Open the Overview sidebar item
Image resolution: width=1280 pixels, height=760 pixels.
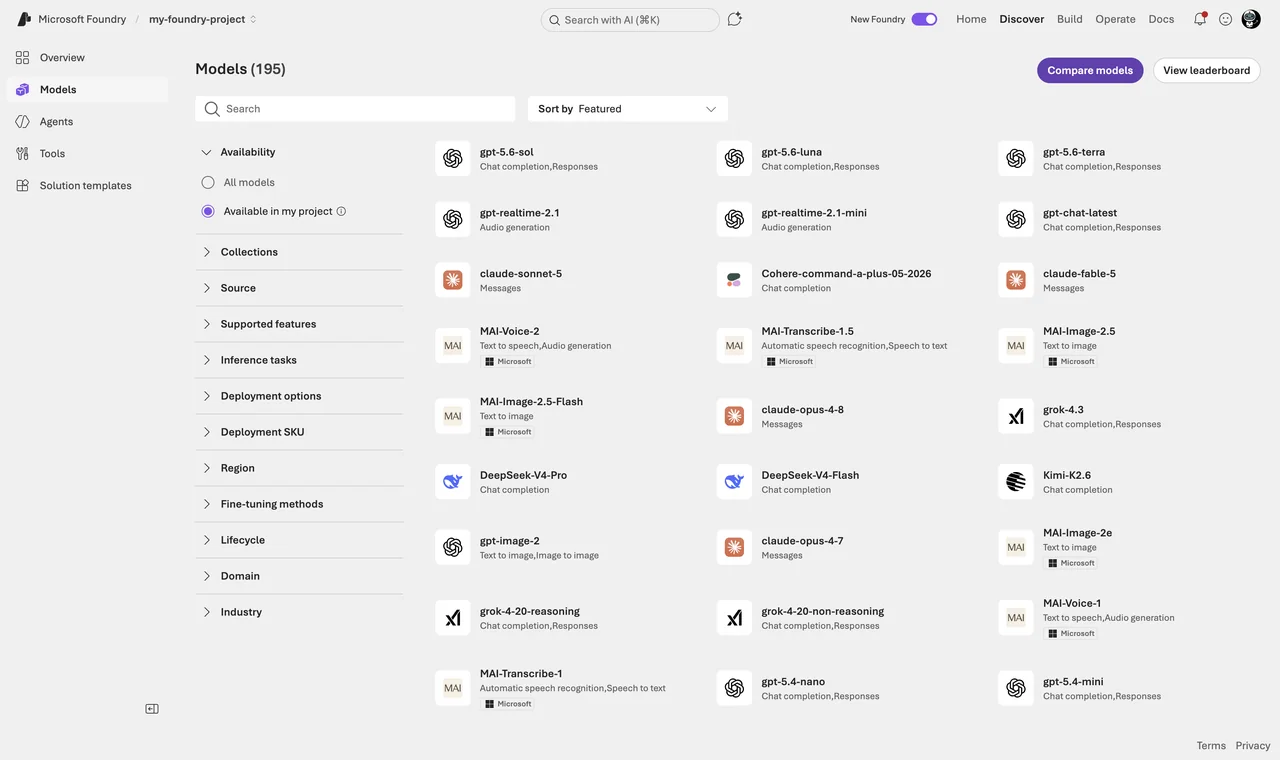tap(88, 57)
